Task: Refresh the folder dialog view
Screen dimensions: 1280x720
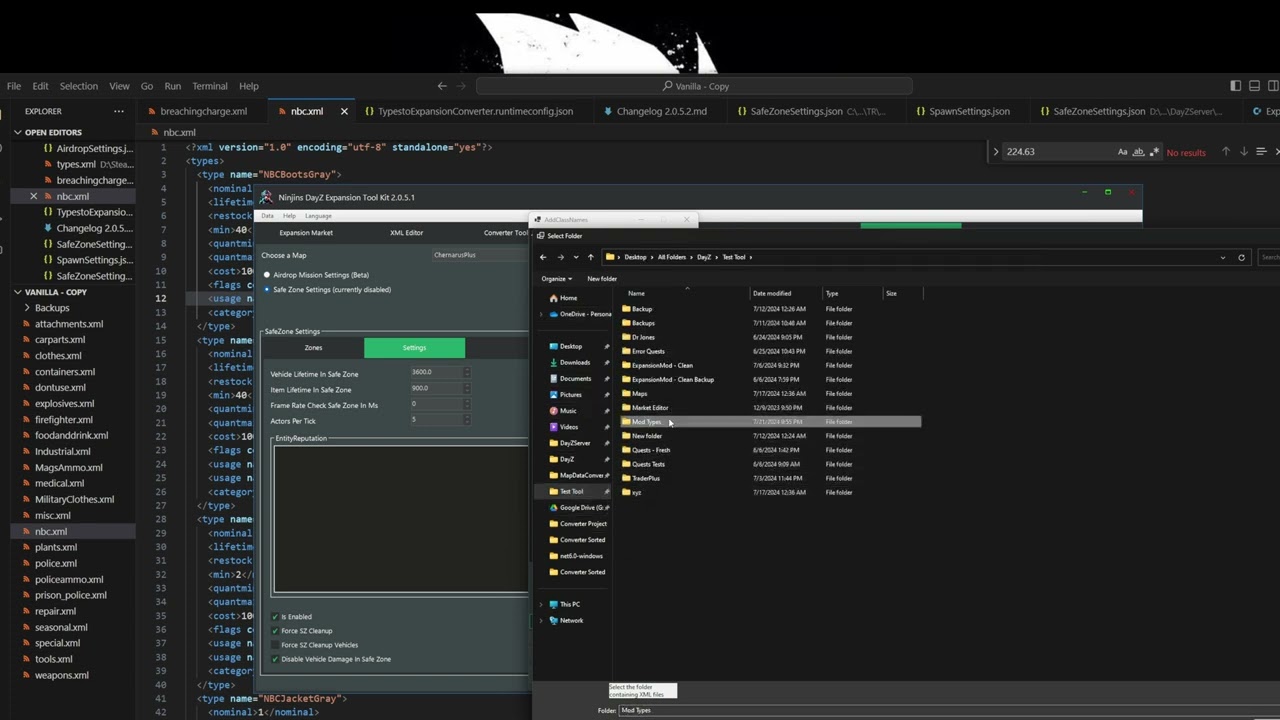Action: pos(1241,257)
